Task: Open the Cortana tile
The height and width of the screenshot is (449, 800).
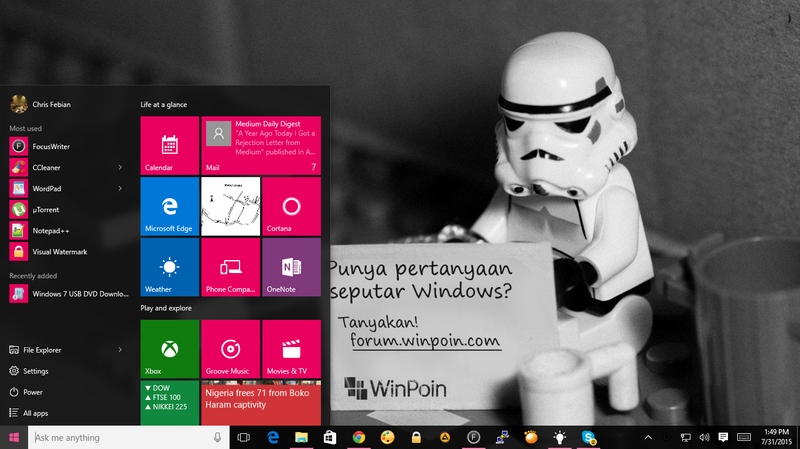Action: point(291,206)
